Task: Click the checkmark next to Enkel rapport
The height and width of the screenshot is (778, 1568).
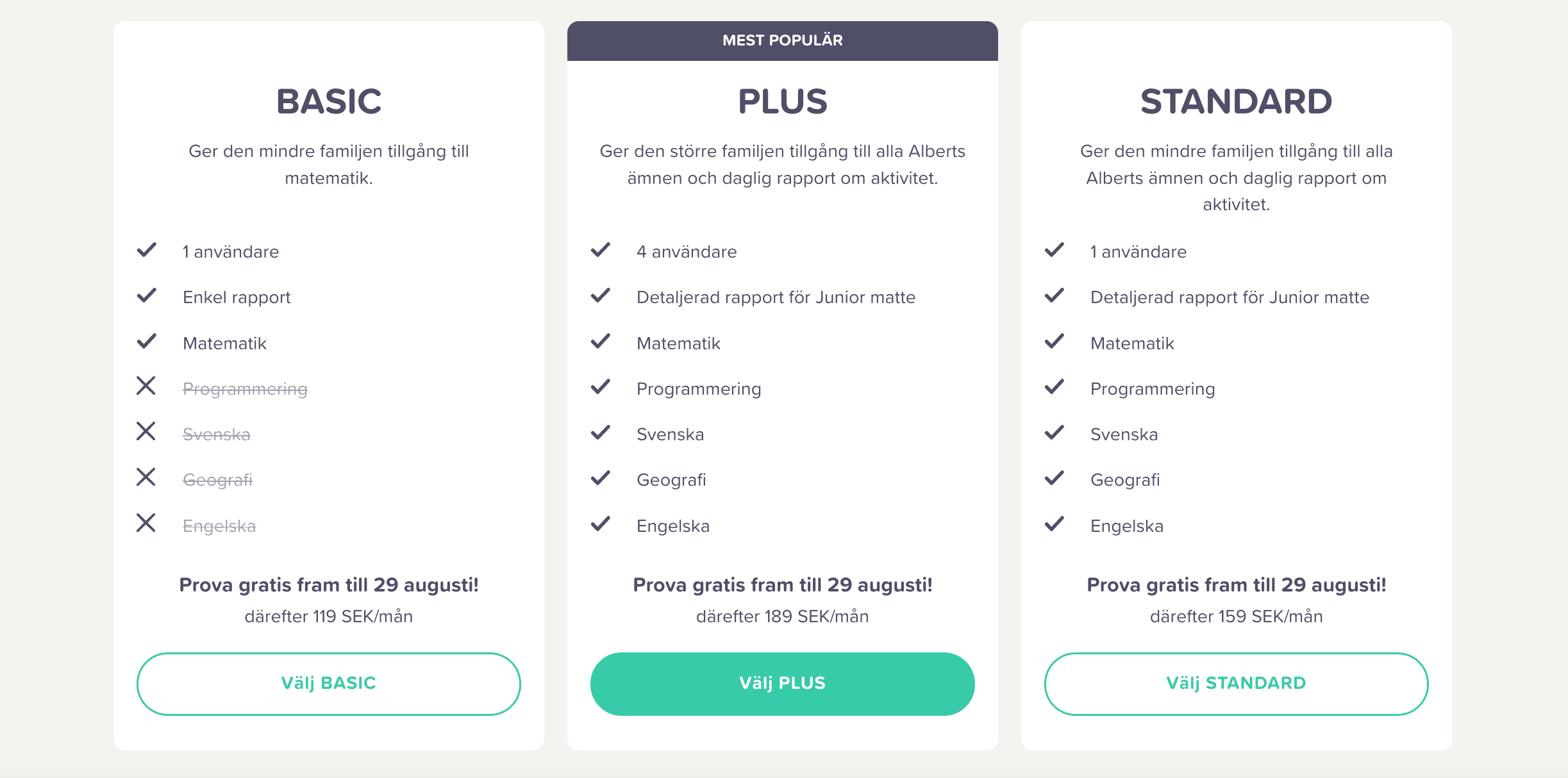Action: coord(147,295)
